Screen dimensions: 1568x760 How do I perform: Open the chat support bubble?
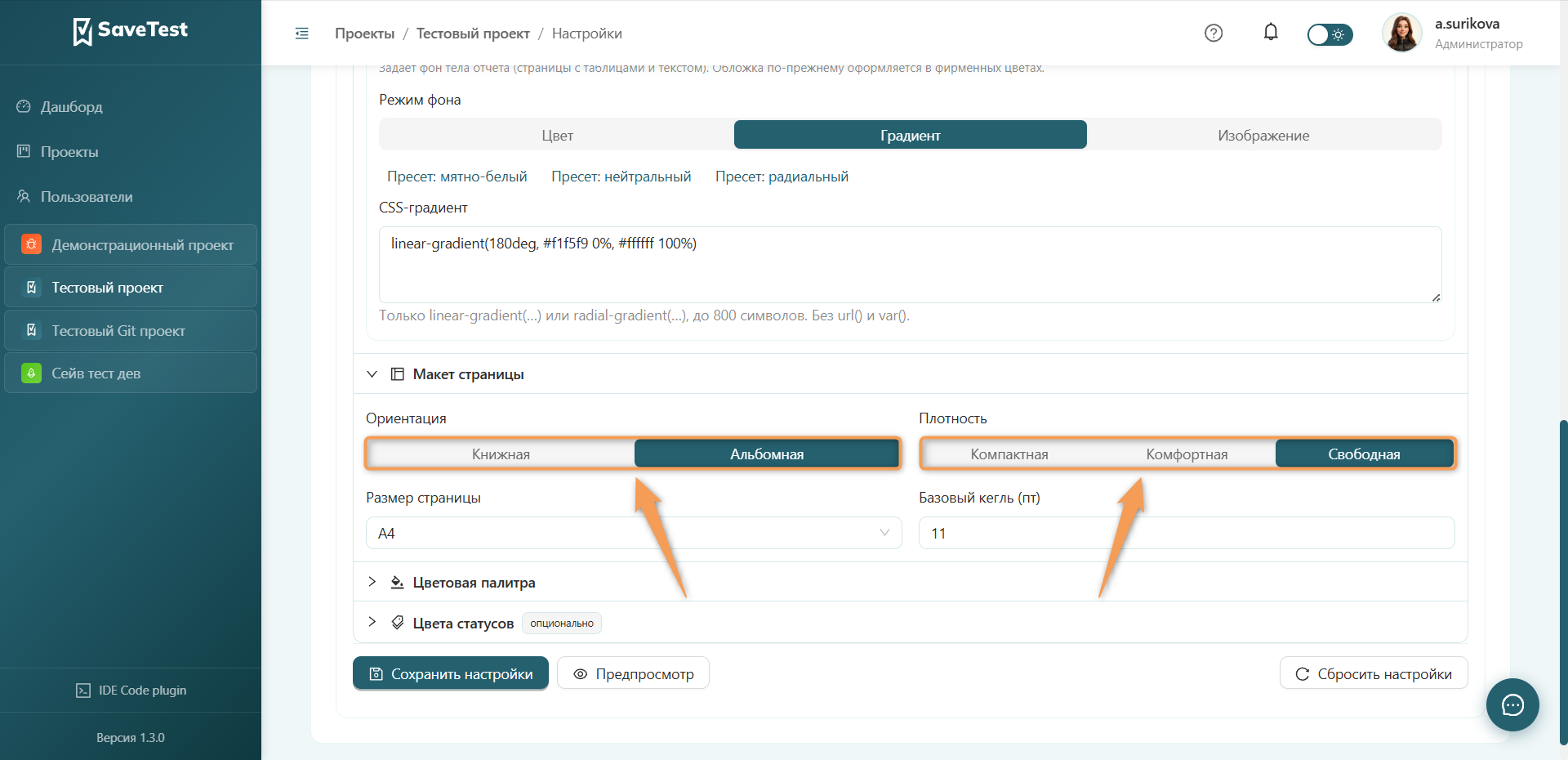(x=1512, y=704)
